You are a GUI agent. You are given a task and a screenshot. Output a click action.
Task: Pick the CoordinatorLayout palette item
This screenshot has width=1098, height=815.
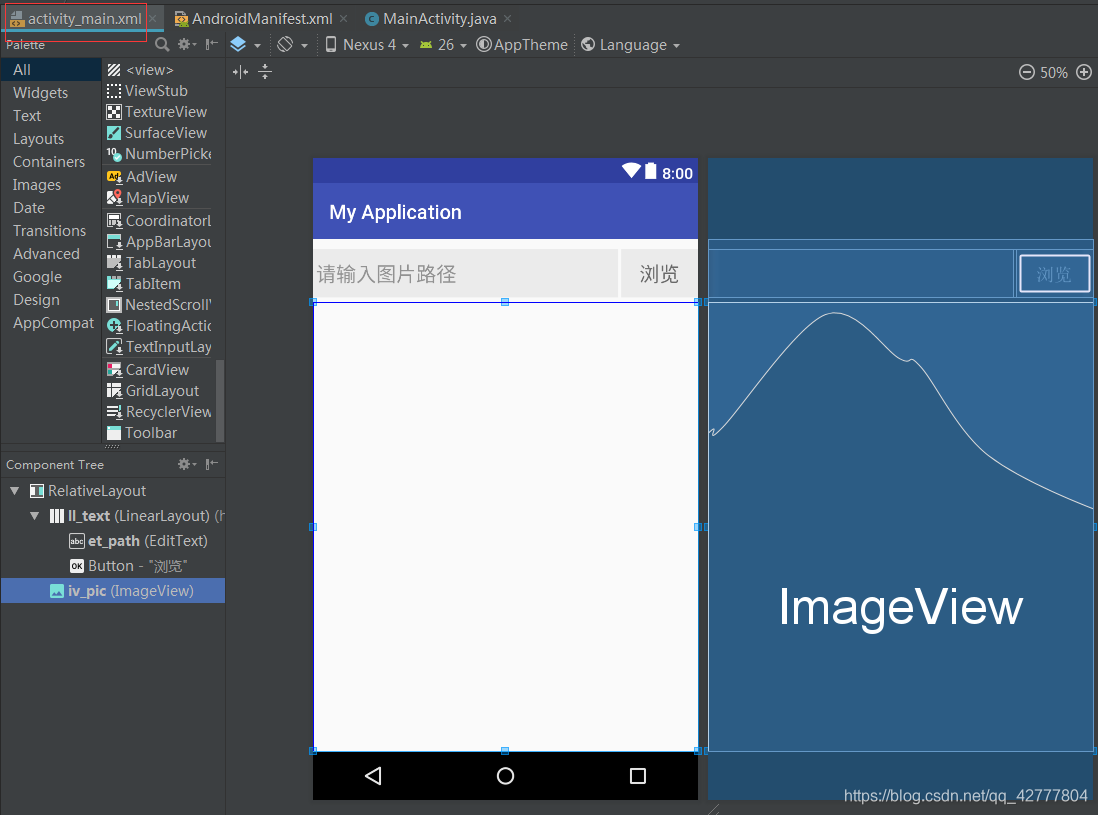158,221
